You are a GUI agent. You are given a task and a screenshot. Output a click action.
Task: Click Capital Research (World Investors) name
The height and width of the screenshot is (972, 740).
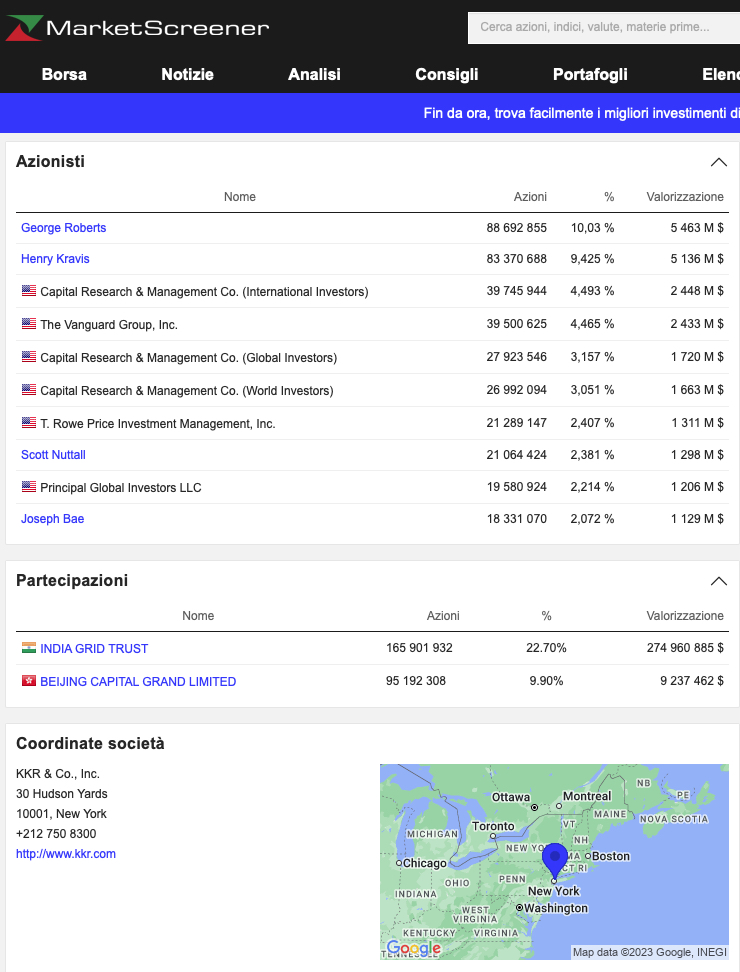187,391
